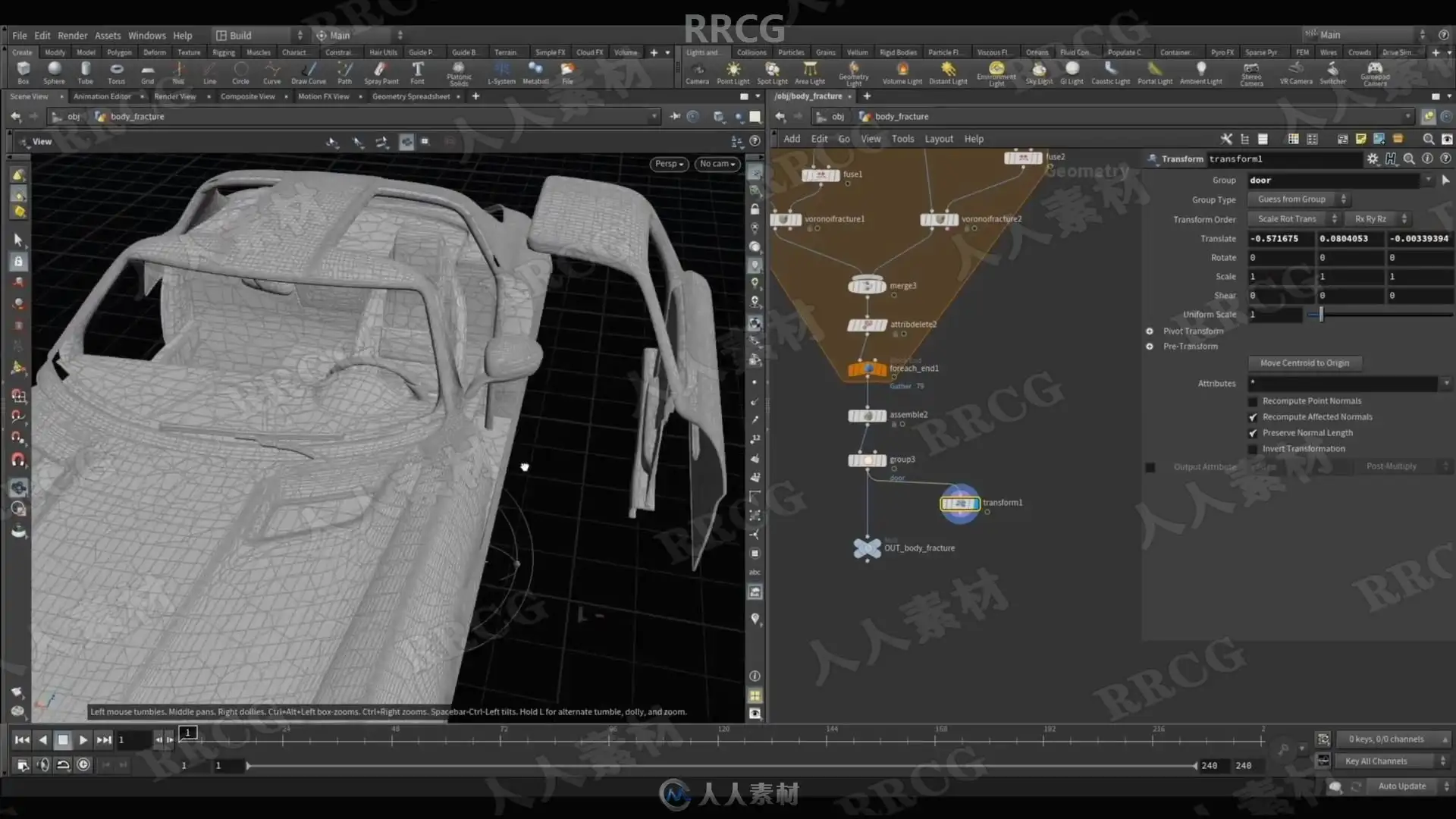Viewport: 1456px width, 819px height.
Task: Click the Sky Light shelf icon
Action: (x=1039, y=71)
